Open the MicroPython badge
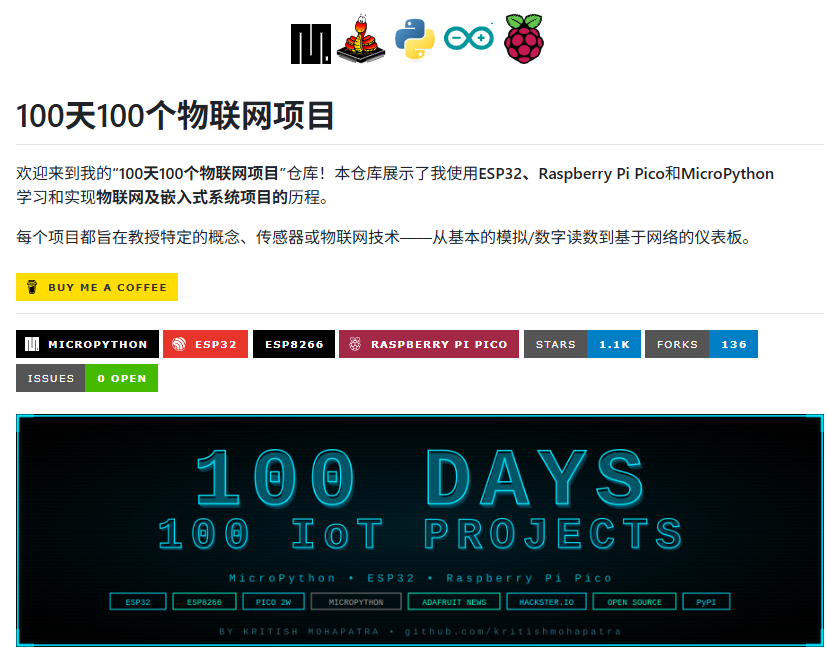Image resolution: width=827 pixels, height=651 pixels. (x=87, y=344)
